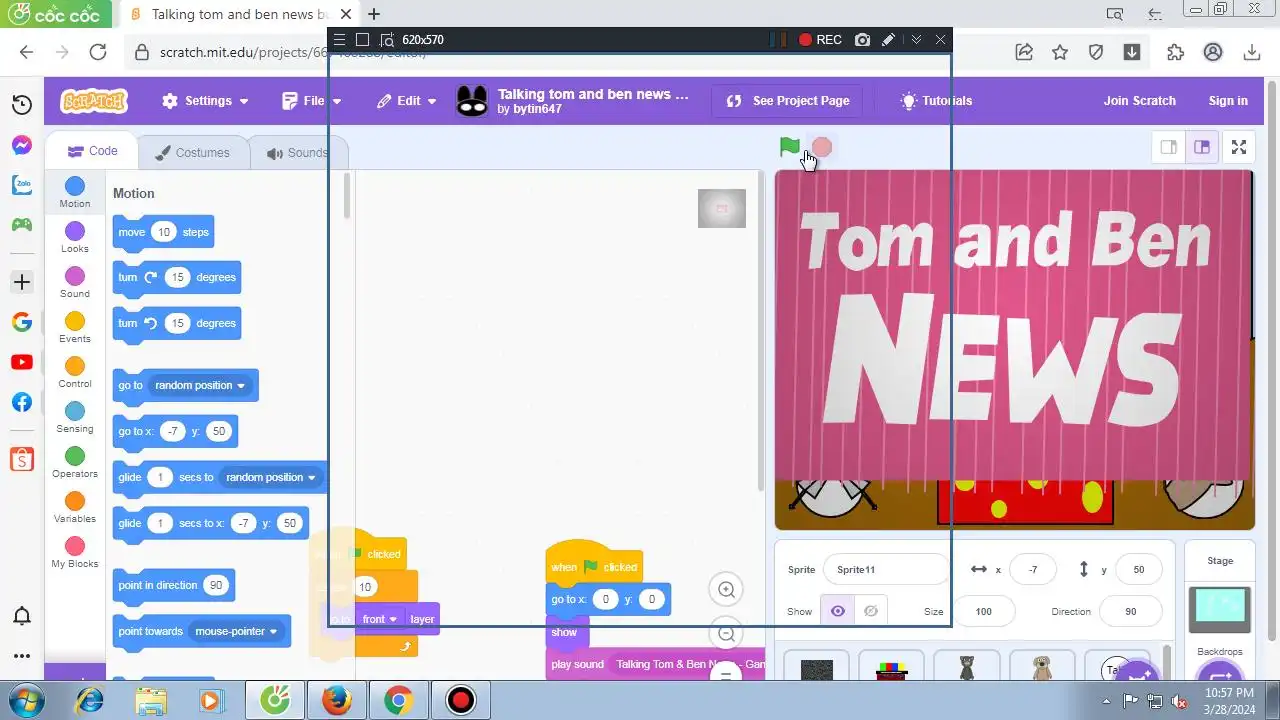
Task: Show the sprite using the eye button
Action: [837, 611]
